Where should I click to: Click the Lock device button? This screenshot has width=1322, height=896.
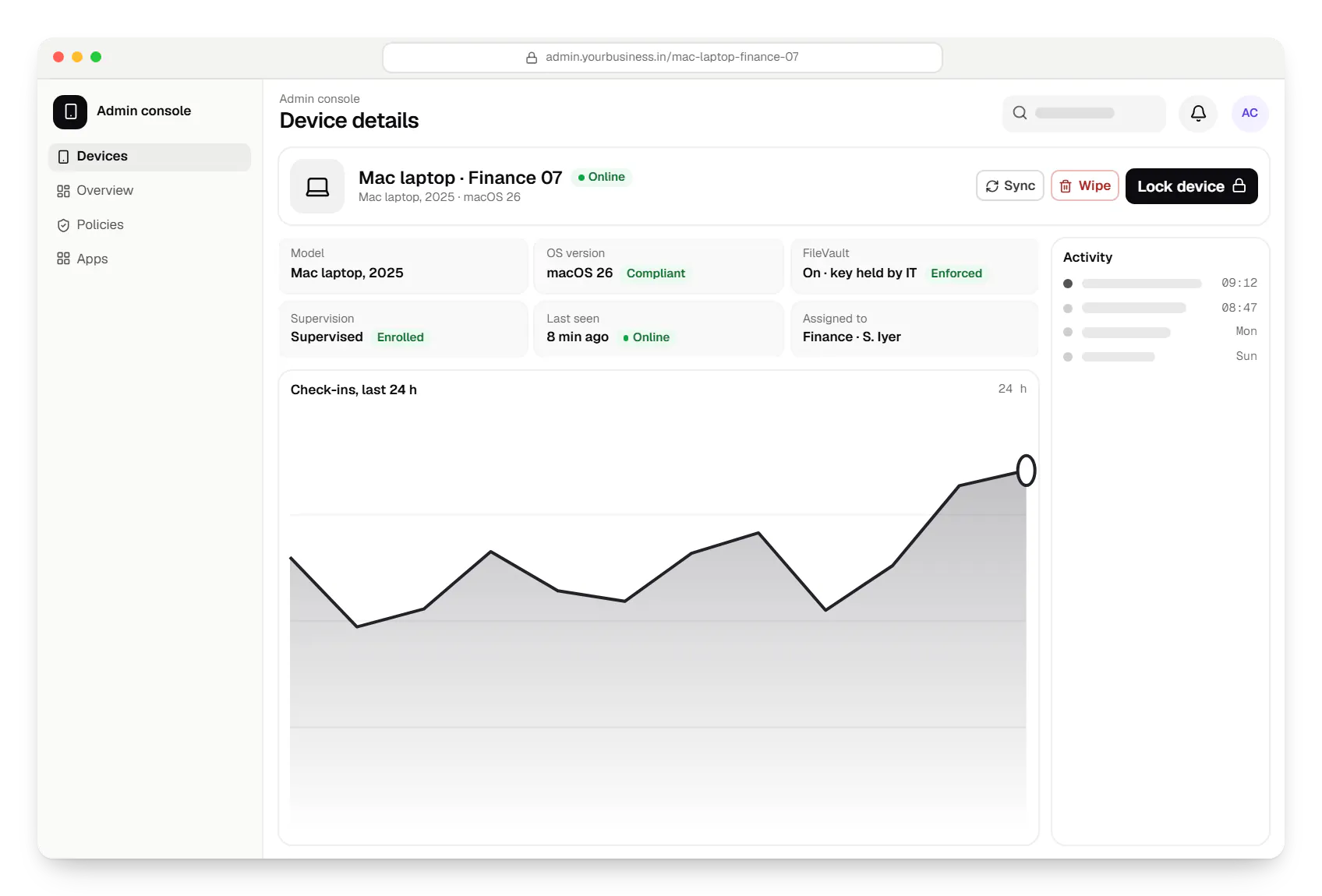pyautogui.click(x=1191, y=186)
